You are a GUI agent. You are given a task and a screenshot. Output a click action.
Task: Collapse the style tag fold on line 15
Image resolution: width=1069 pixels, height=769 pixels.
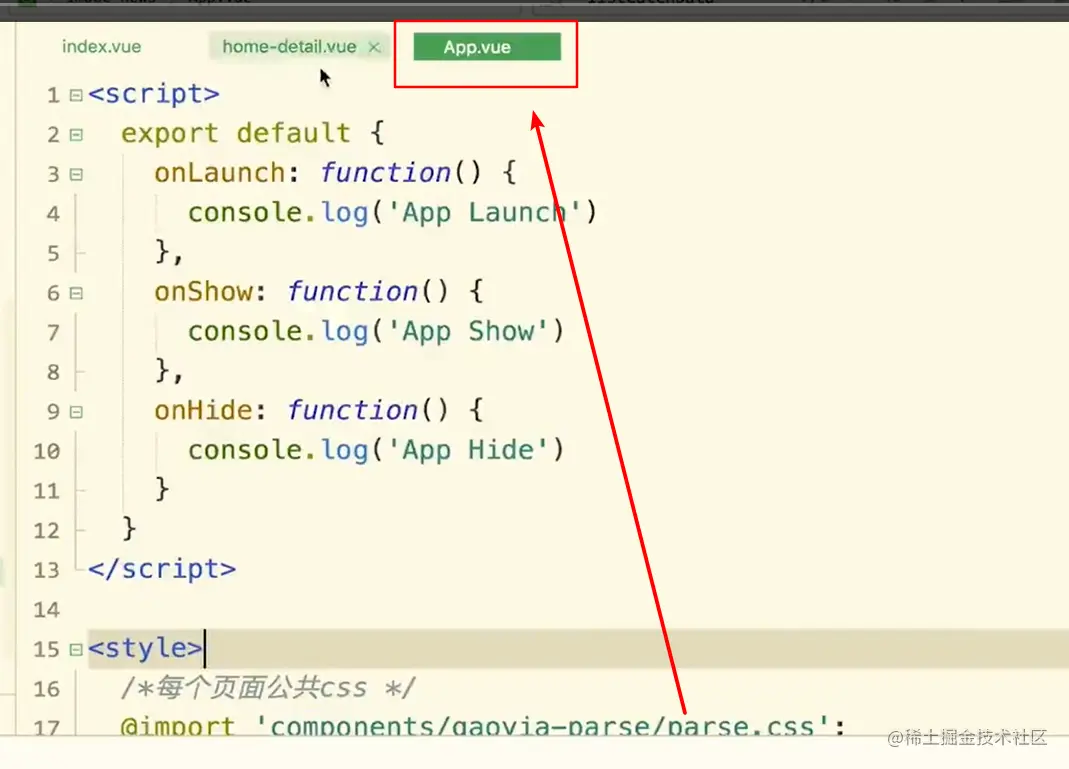coord(76,649)
